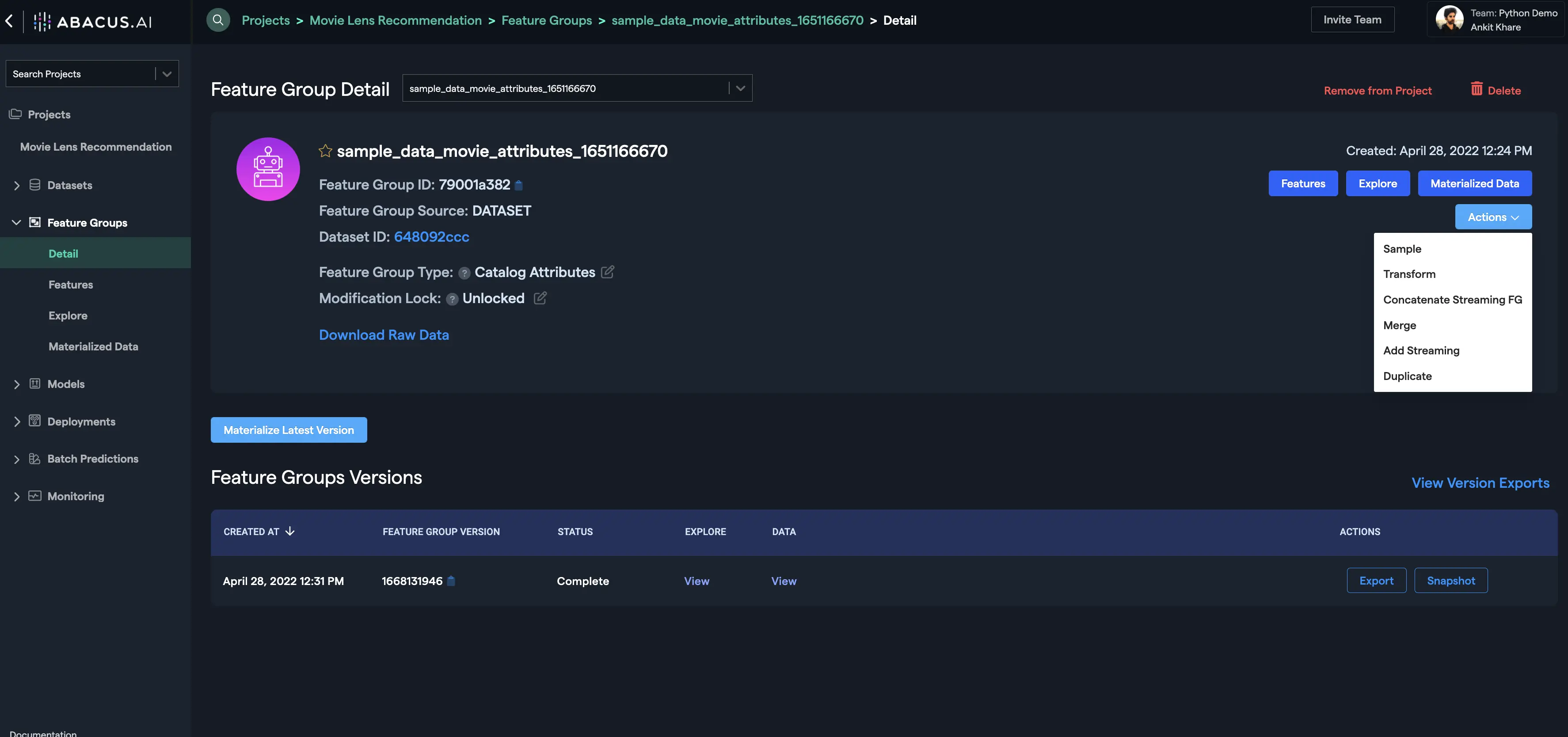The image size is (1568, 737).
Task: Open the Download Raw Data link
Action: pos(384,335)
